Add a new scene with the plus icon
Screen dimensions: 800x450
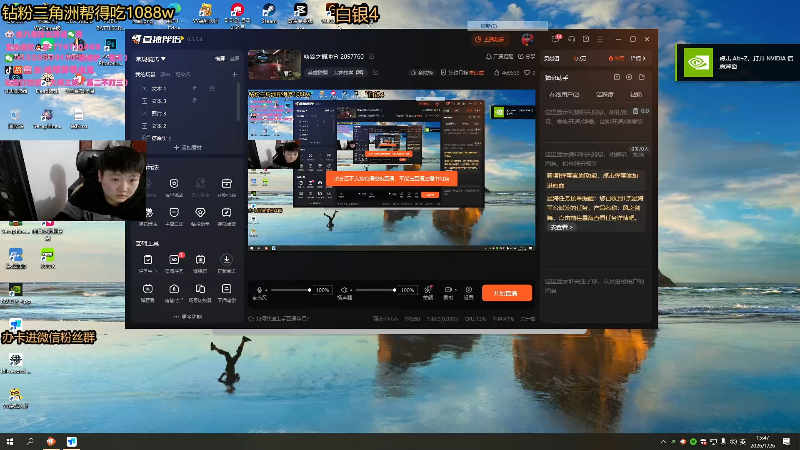tap(234, 74)
